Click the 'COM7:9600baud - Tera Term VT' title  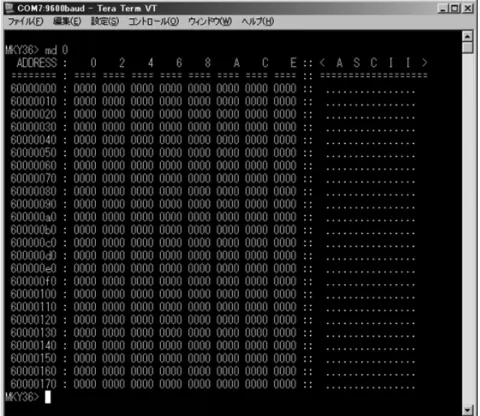87,8
